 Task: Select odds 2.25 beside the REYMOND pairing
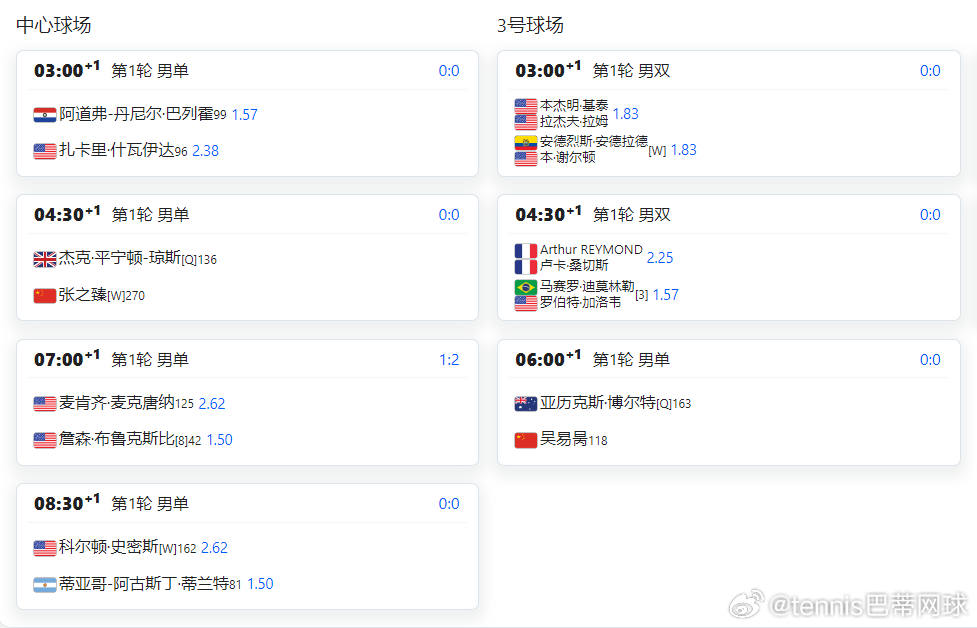coord(660,257)
